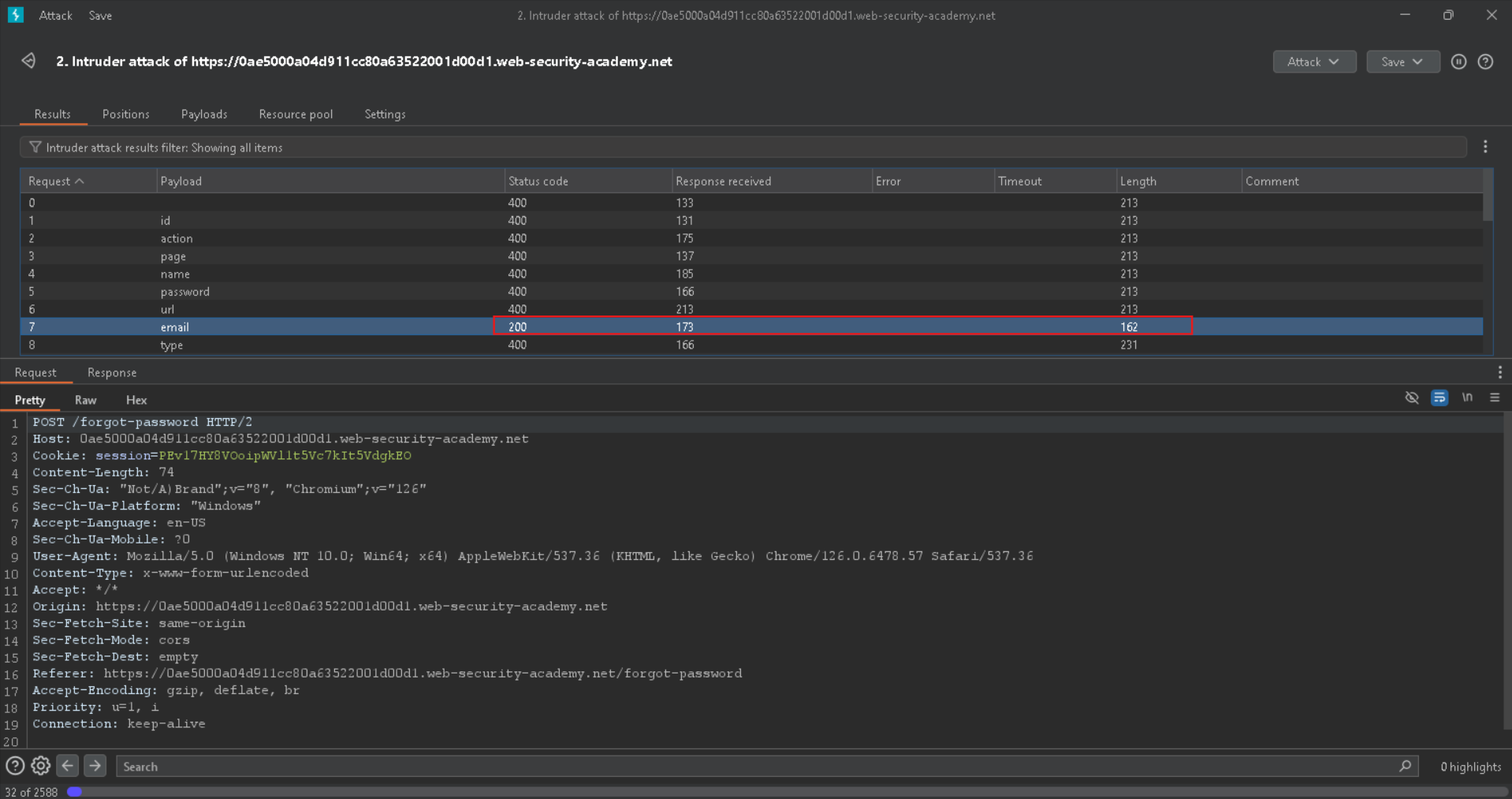Open the Response tab
The height and width of the screenshot is (799, 1512).
112,372
